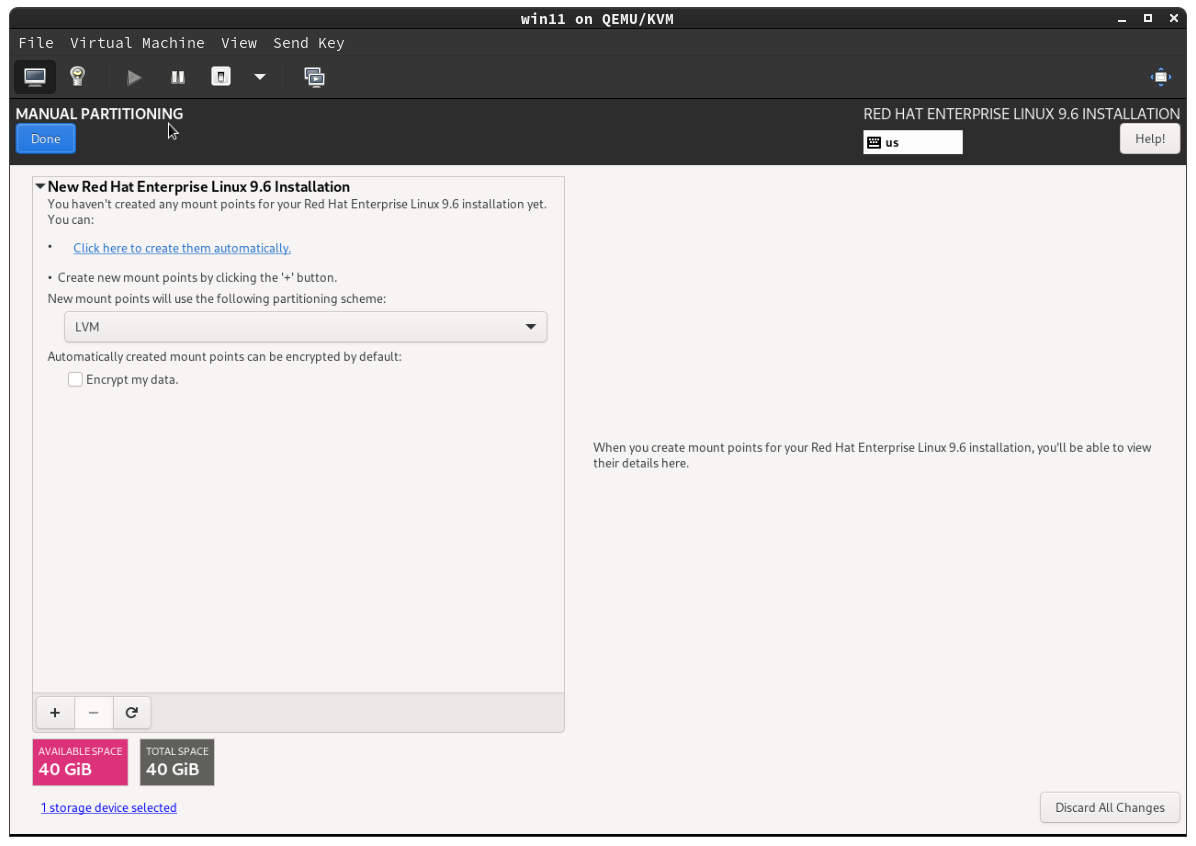Open the Send Key menu
The image size is (1196, 846).
tap(309, 43)
